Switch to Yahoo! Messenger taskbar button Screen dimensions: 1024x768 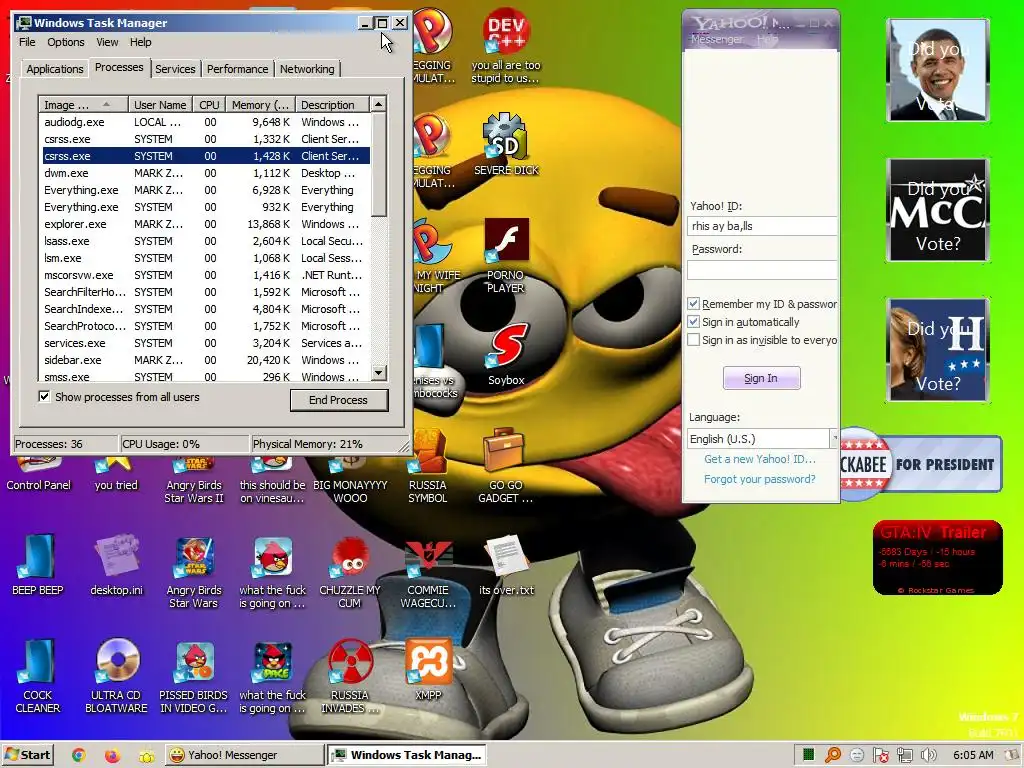click(243, 755)
